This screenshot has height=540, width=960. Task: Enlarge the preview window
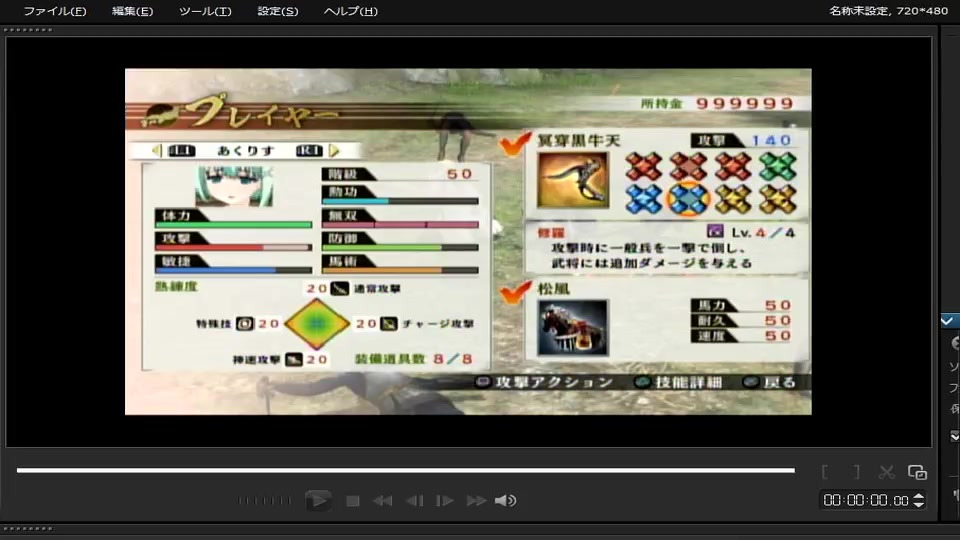click(x=917, y=472)
